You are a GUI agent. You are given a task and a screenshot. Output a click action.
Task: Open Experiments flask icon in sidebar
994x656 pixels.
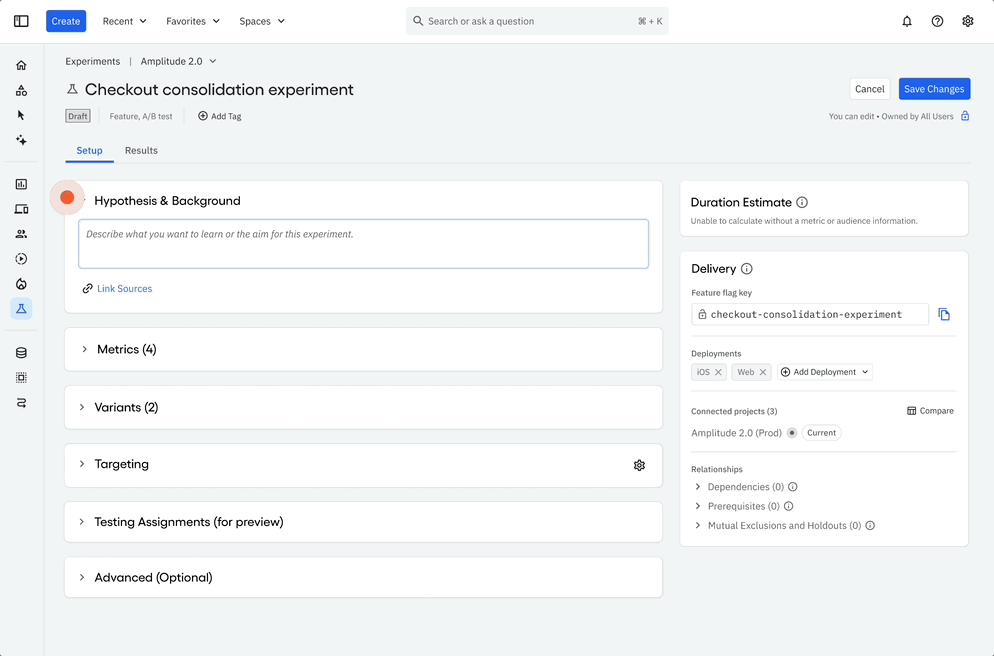coord(21,309)
